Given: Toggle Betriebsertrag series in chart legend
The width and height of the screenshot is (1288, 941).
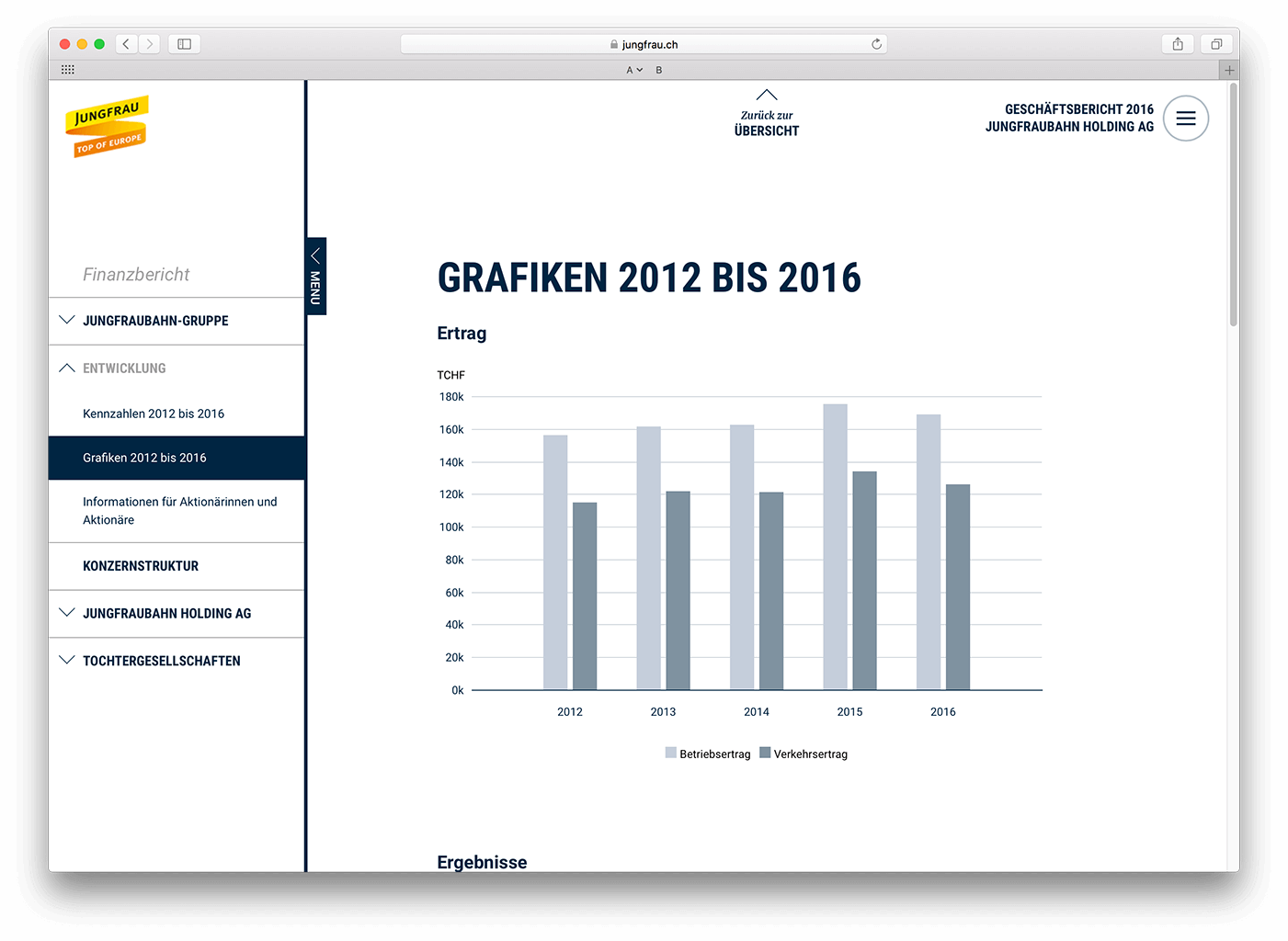Looking at the screenshot, I should (708, 754).
